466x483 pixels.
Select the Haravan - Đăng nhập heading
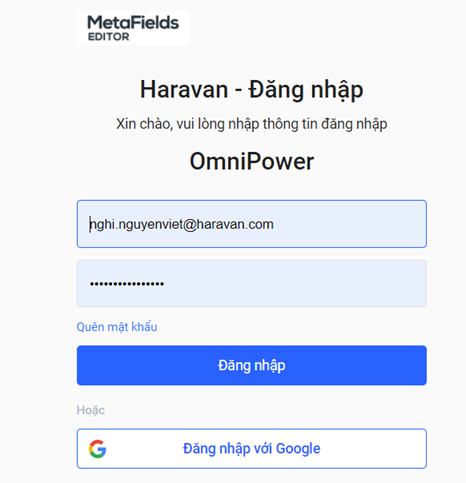point(252,89)
